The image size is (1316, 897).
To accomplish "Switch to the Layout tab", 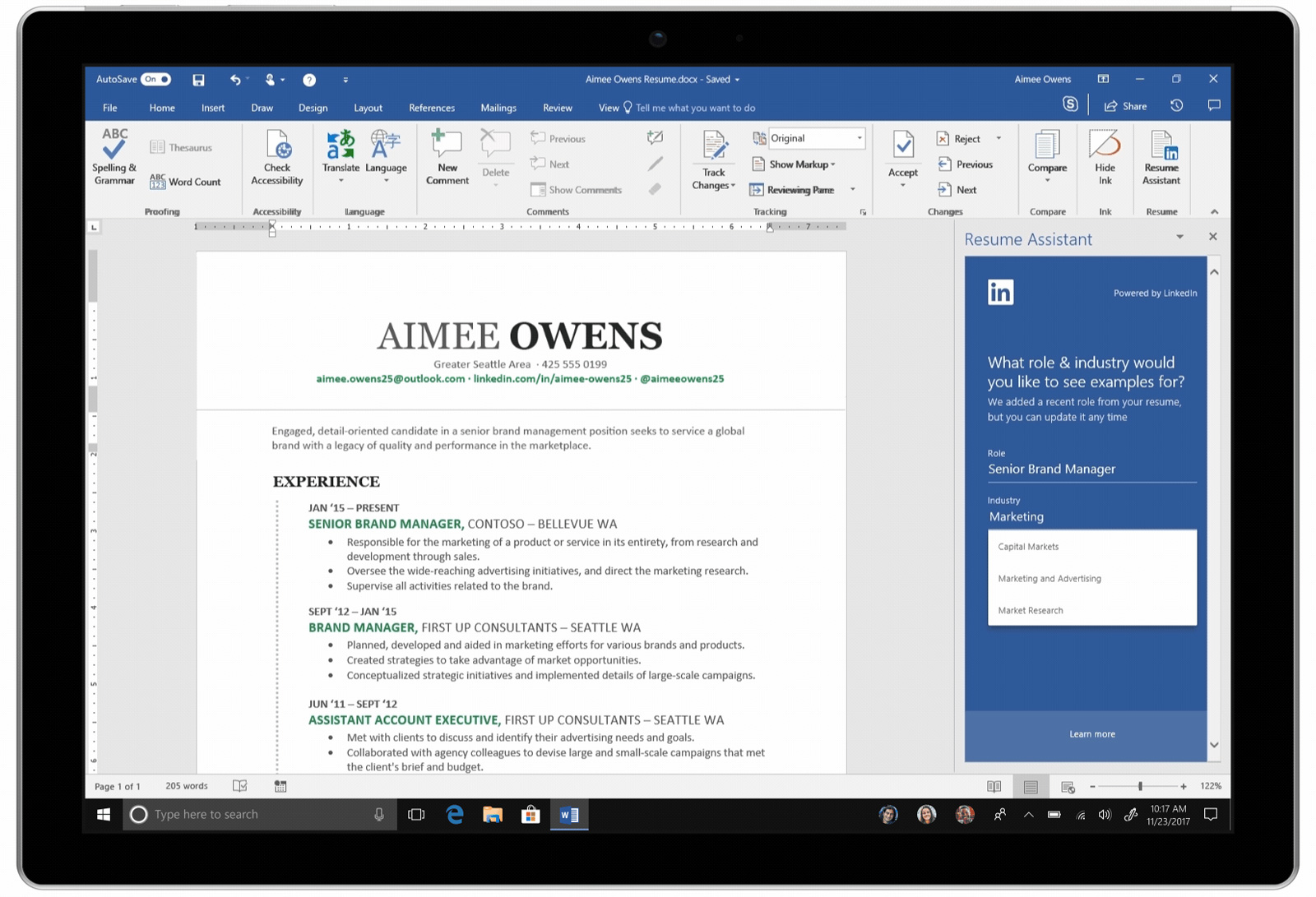I will click(x=368, y=108).
